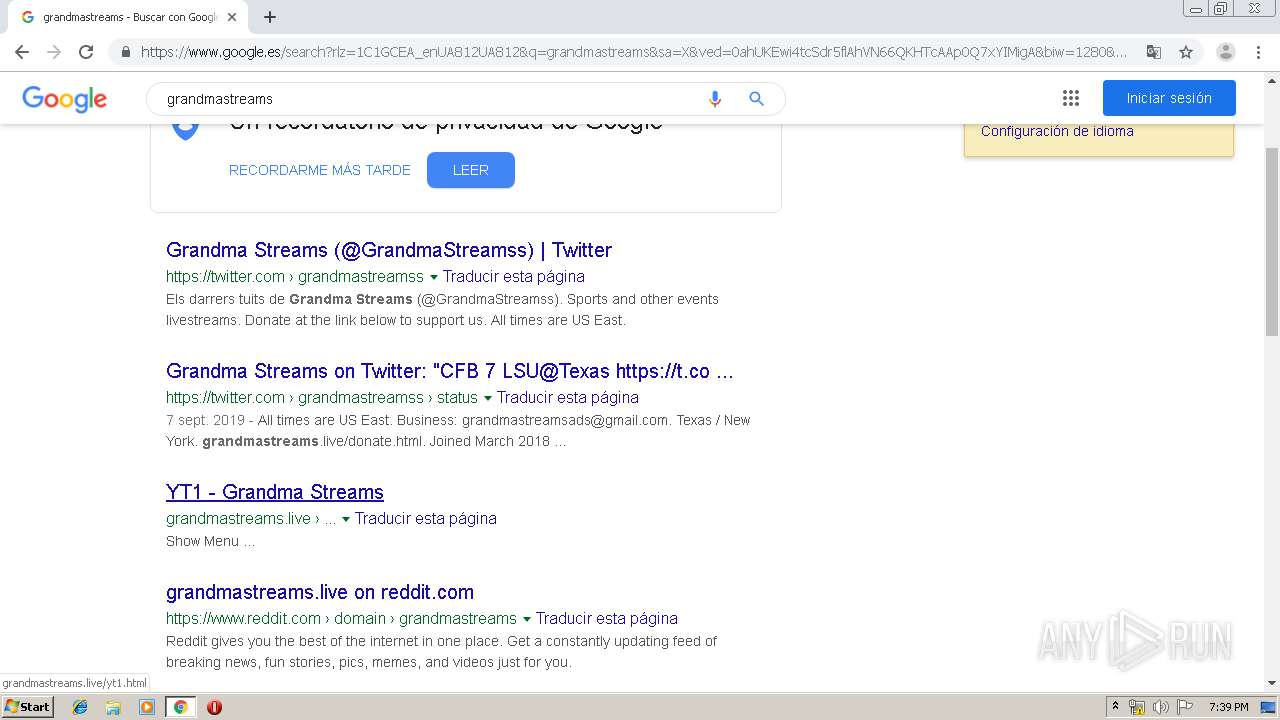Expand dropdown arrow beside grandmastreamss › status
This screenshot has width=1280, height=720.
(487, 398)
